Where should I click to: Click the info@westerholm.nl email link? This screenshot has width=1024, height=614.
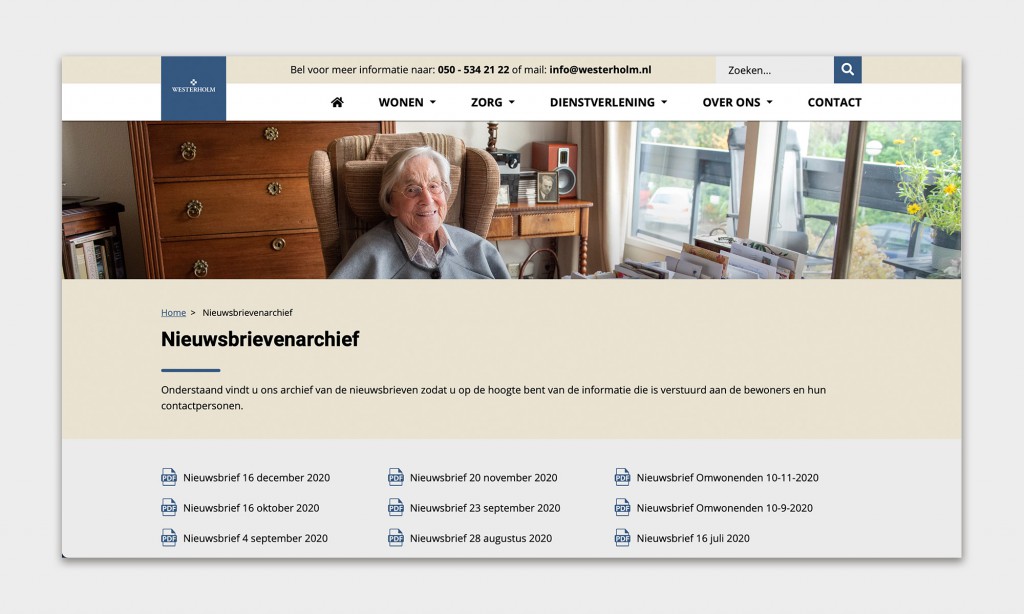pos(600,69)
